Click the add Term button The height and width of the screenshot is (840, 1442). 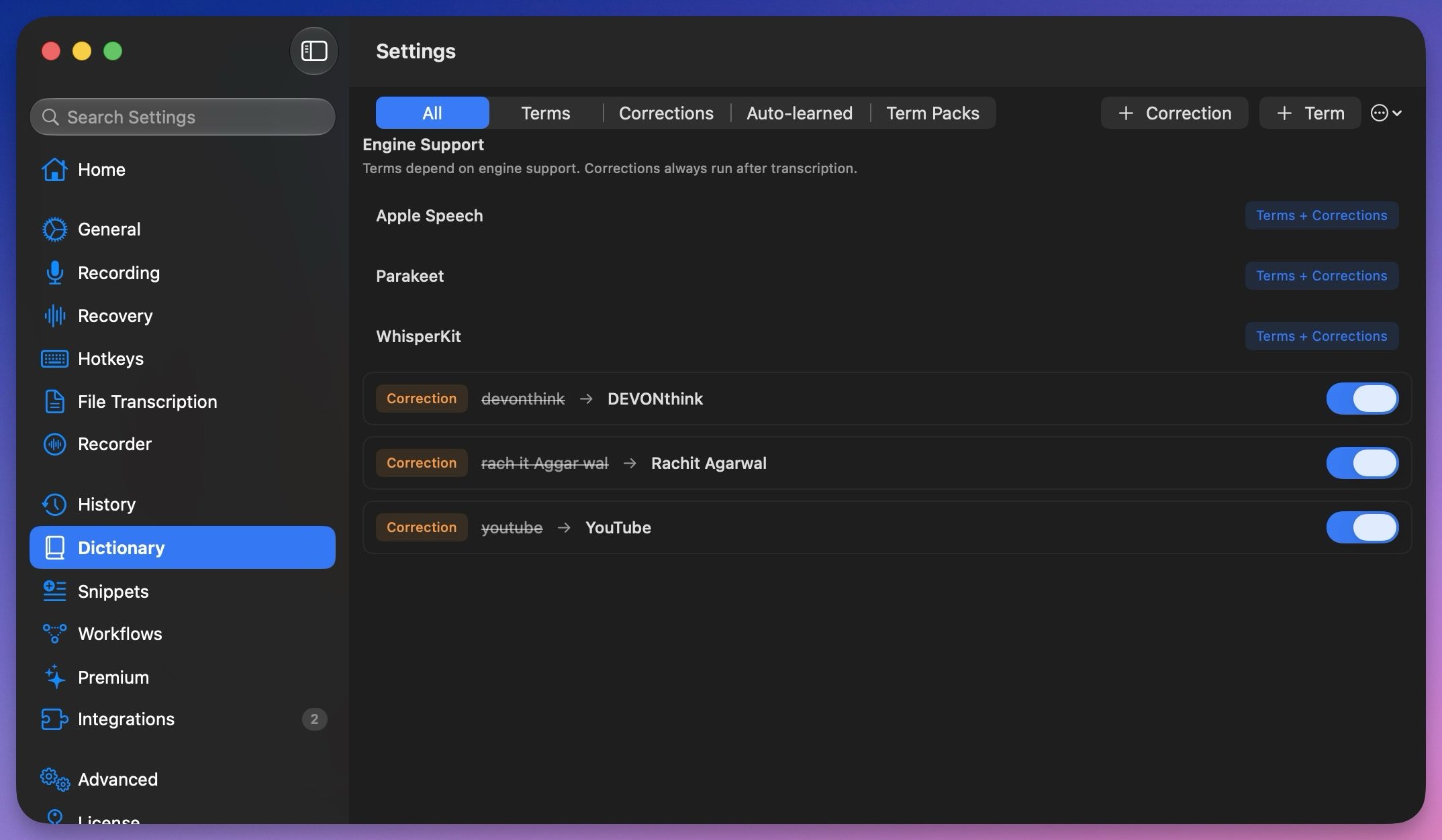[x=1310, y=113]
